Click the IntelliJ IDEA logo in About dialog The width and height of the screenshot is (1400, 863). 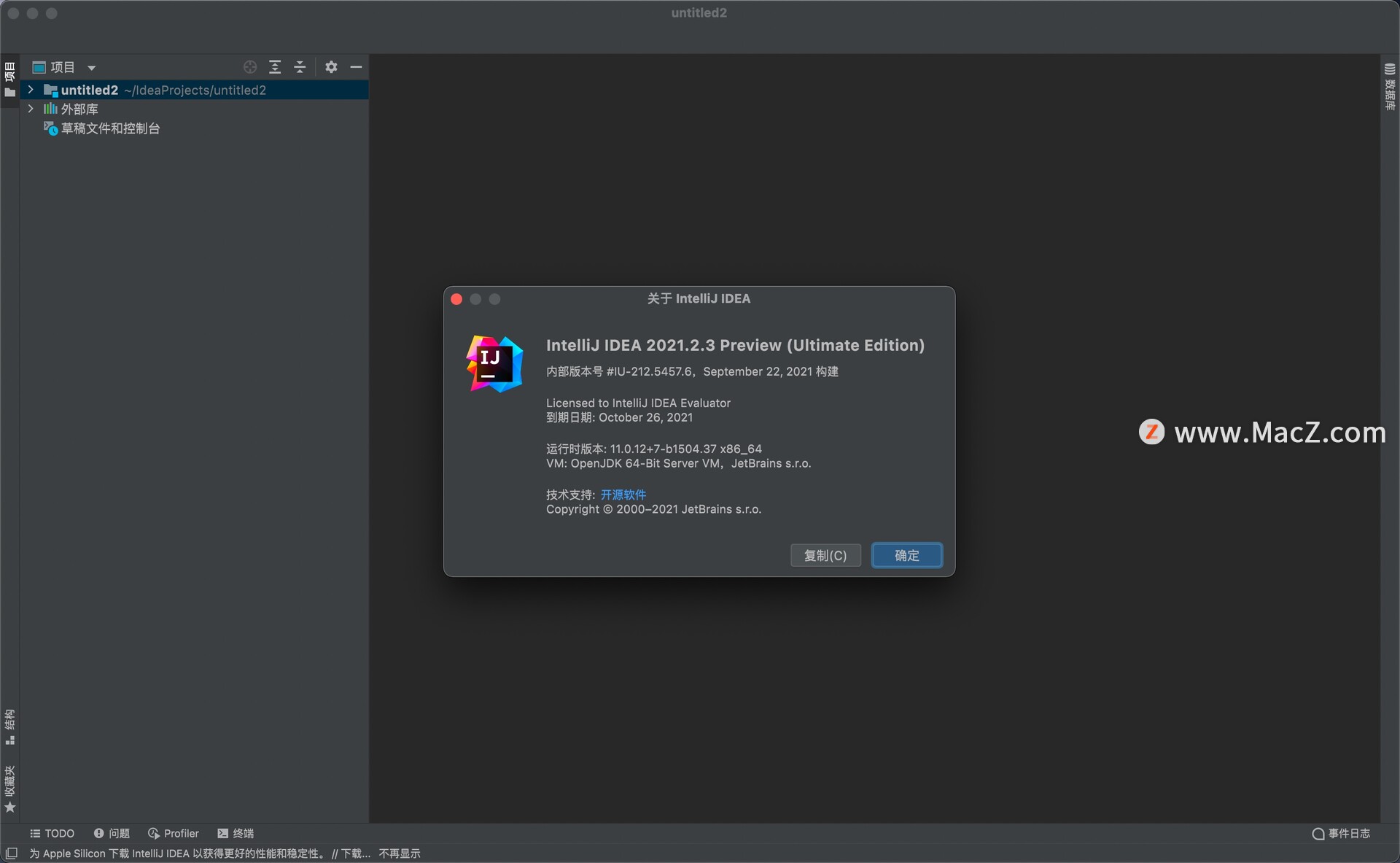pyautogui.click(x=494, y=364)
